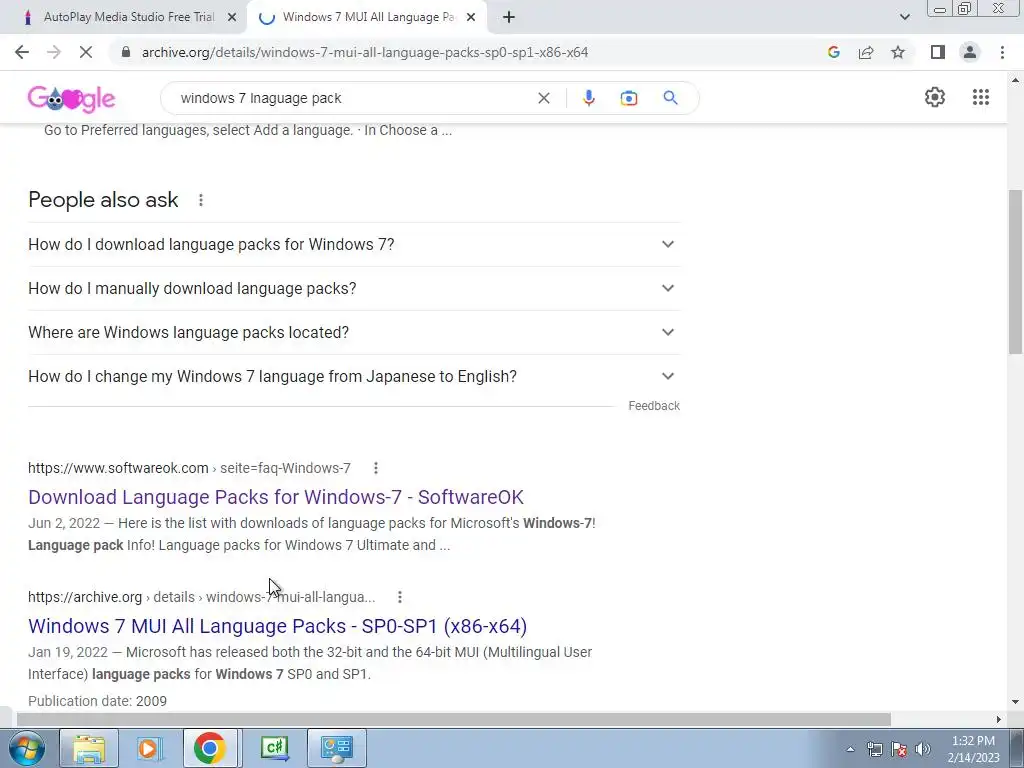Show hidden tray icons arrow

(x=850, y=749)
